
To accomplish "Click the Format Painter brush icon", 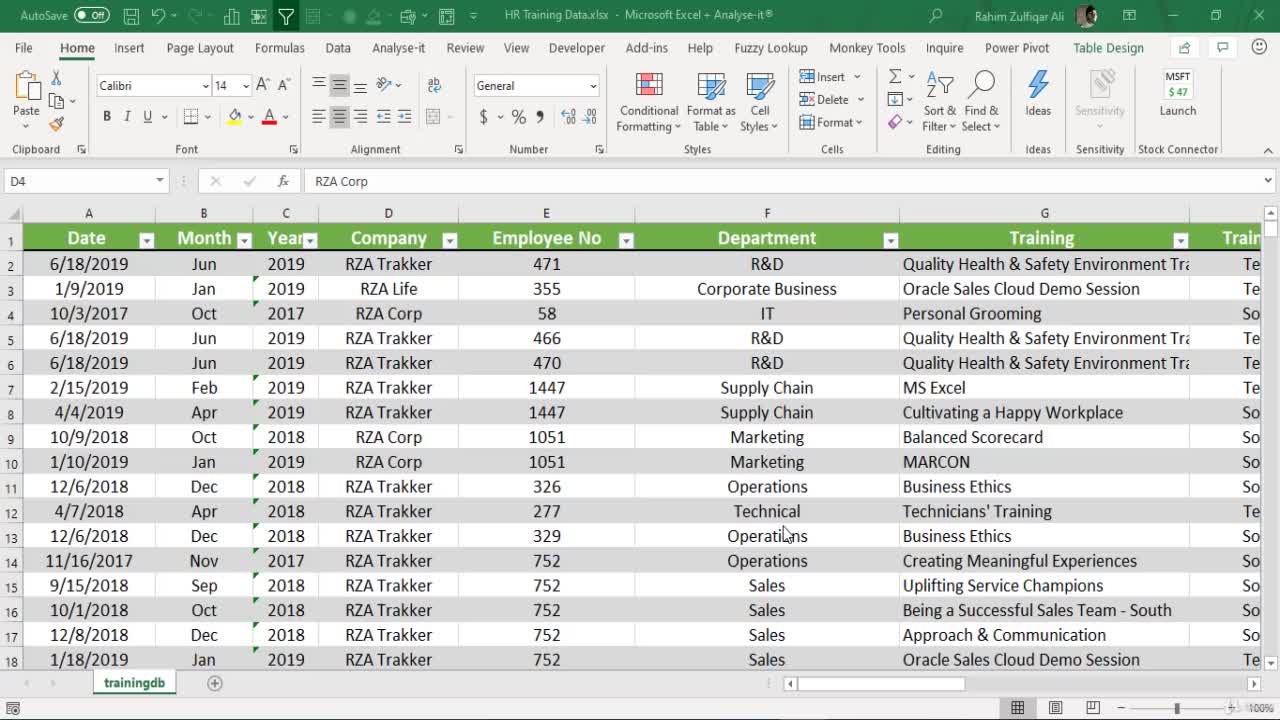I will (x=56, y=124).
